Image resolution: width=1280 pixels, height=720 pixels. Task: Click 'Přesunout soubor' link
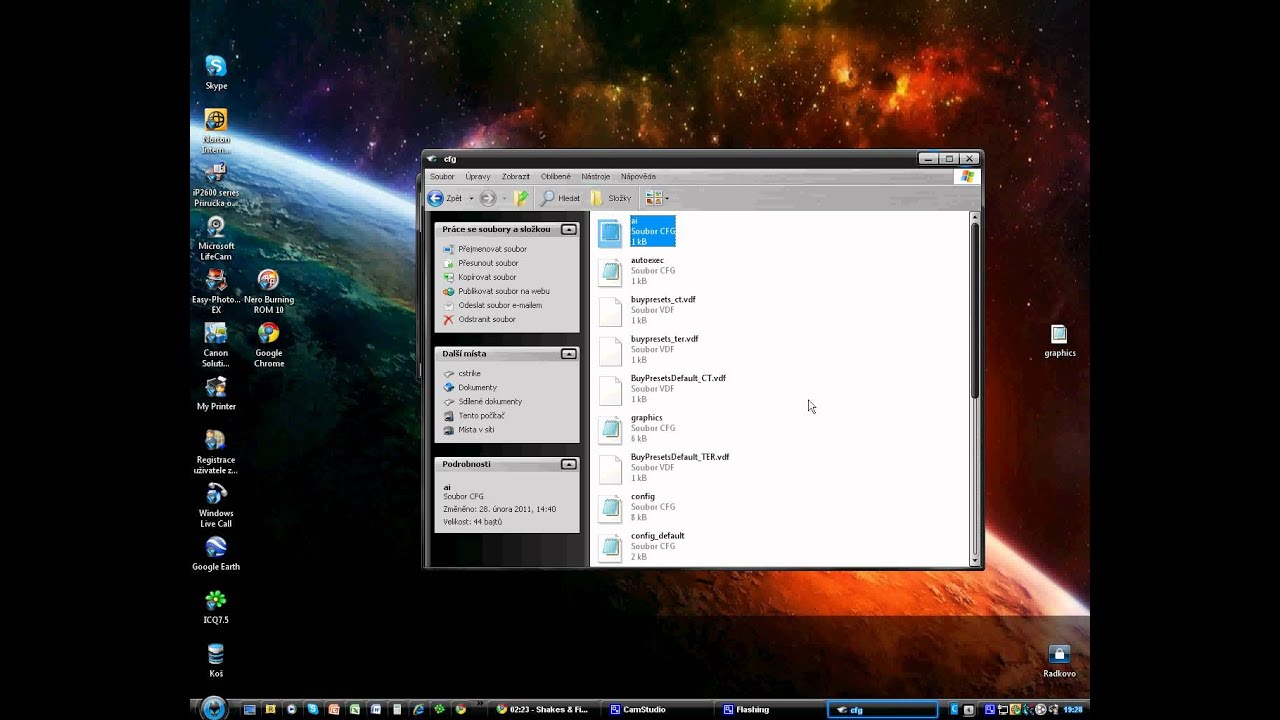tap(488, 263)
